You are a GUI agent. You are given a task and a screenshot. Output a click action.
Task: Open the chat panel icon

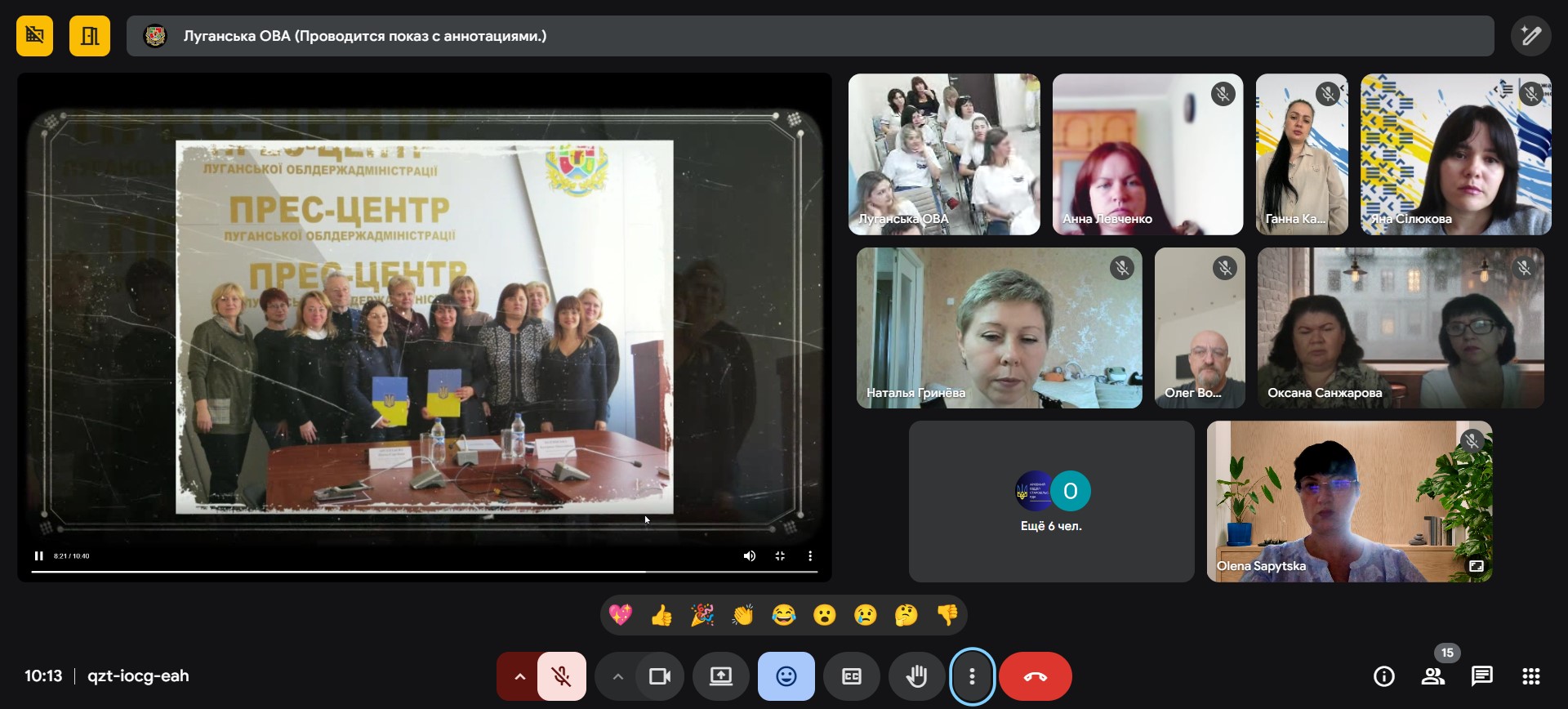pyautogui.click(x=1482, y=676)
